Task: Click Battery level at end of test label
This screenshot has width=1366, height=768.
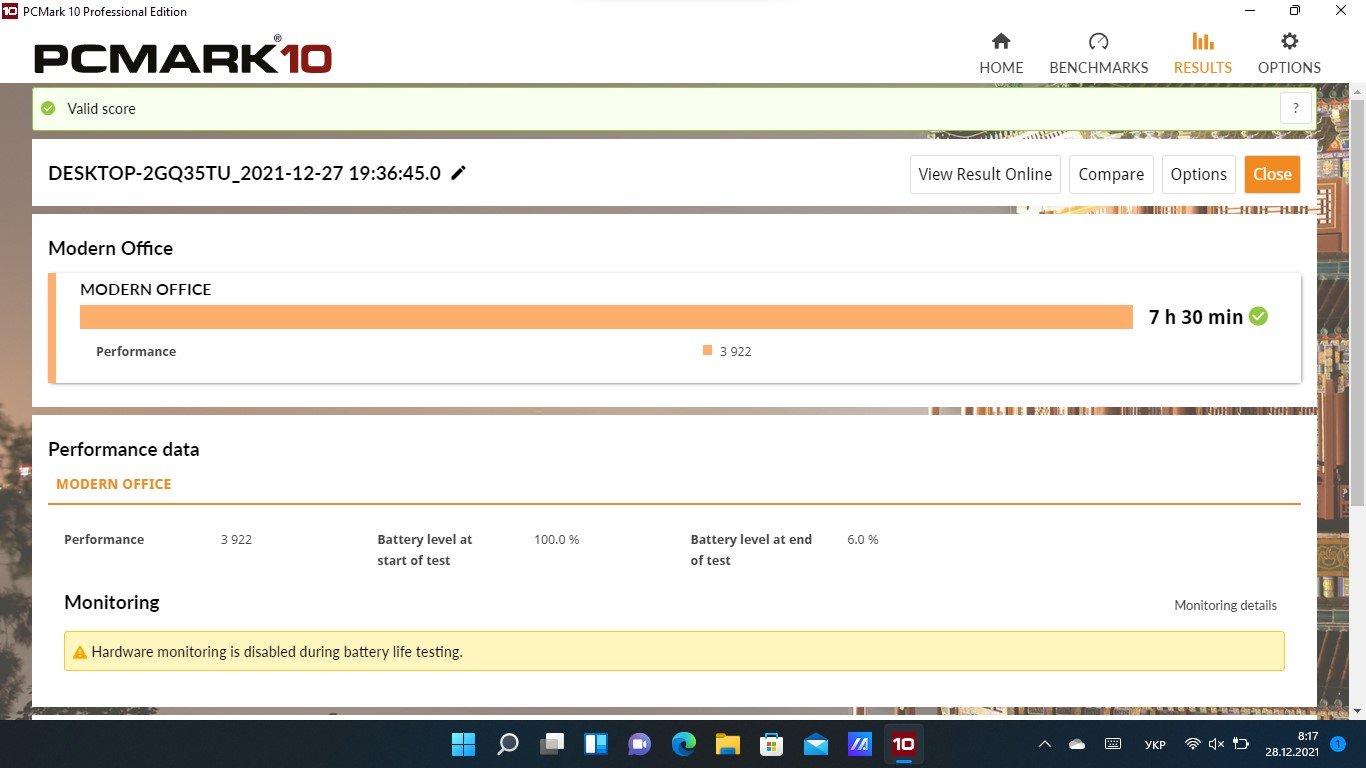Action: pyautogui.click(x=751, y=549)
